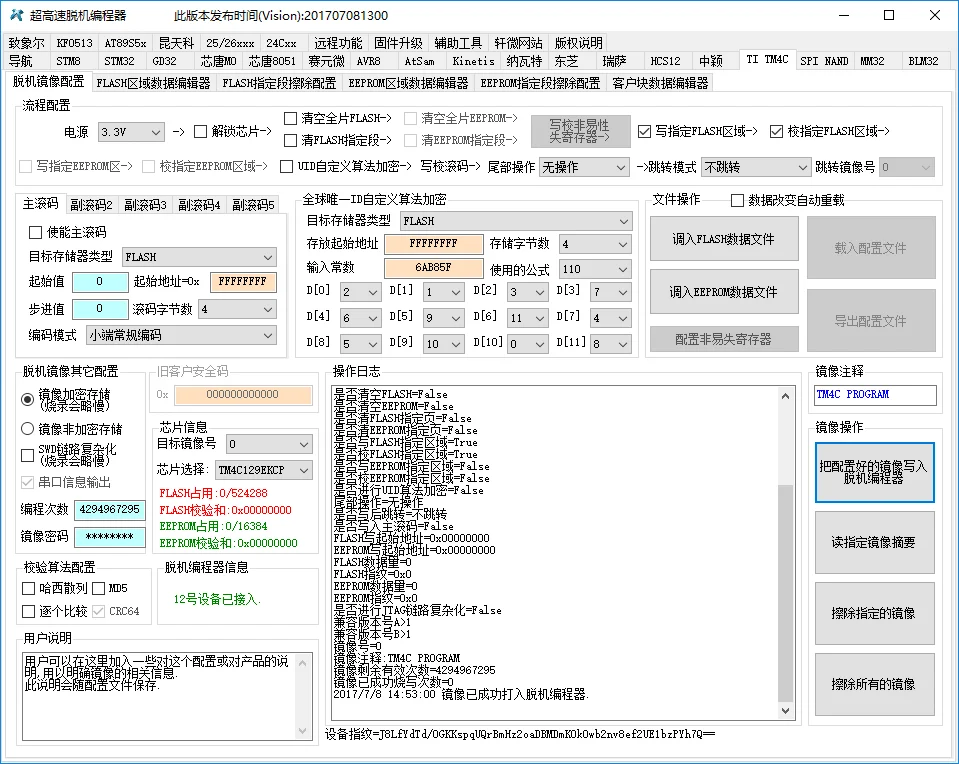Open the 尾部操作 dropdown
The width and height of the screenshot is (959, 764).
click(x=584, y=167)
